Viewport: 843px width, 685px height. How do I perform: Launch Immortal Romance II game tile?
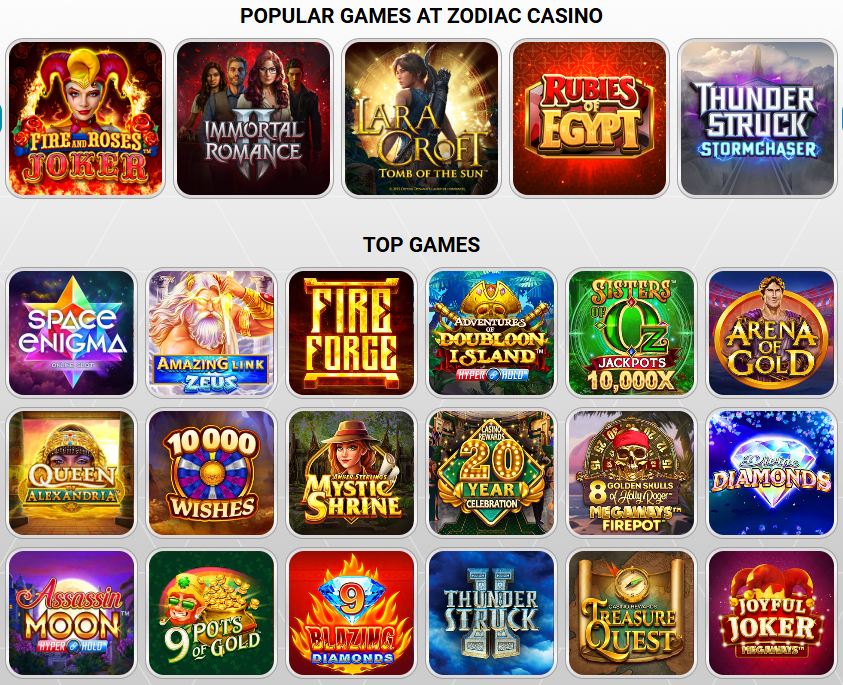(x=253, y=118)
